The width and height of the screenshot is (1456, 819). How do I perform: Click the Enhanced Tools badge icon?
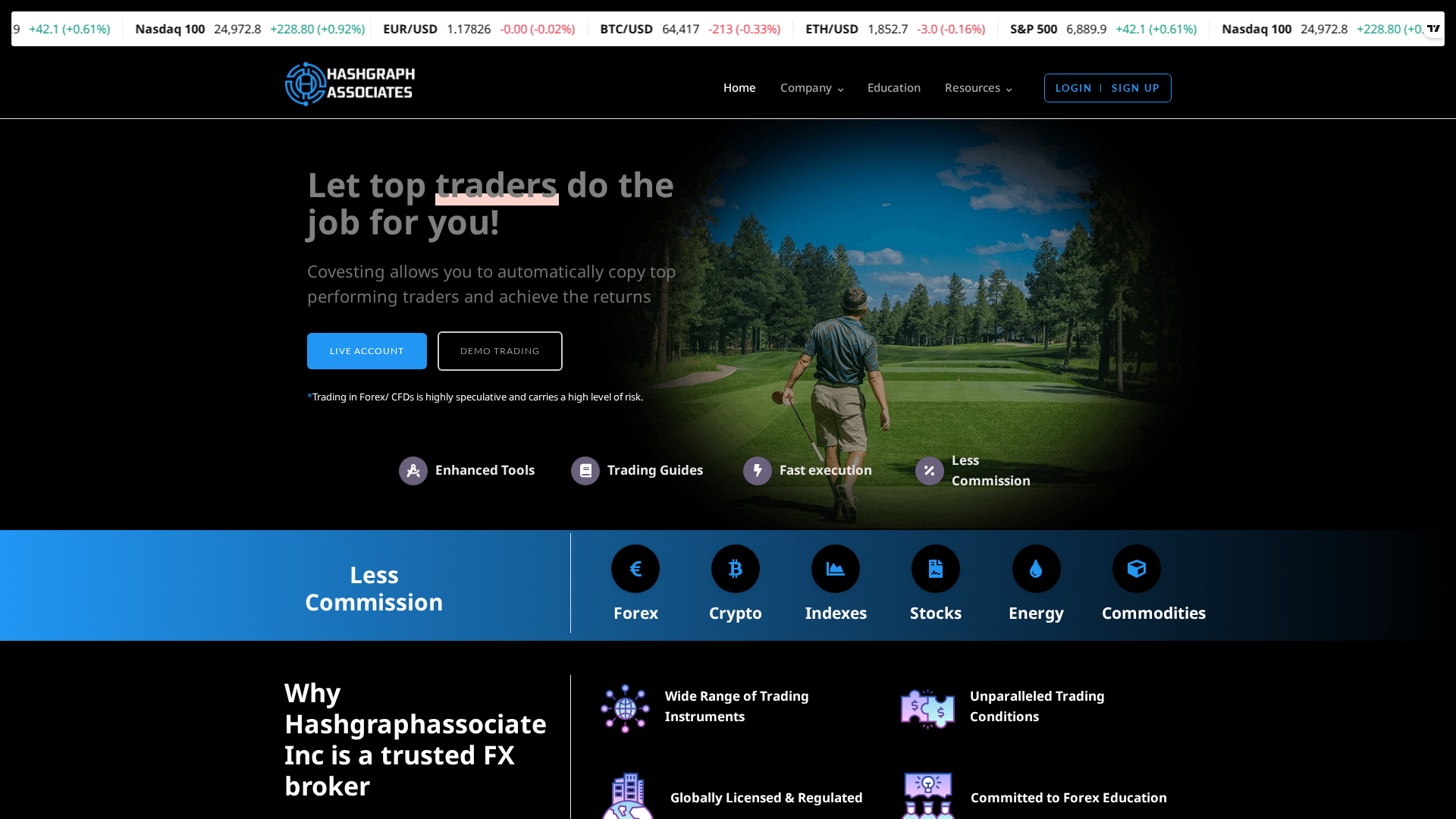[x=414, y=471]
